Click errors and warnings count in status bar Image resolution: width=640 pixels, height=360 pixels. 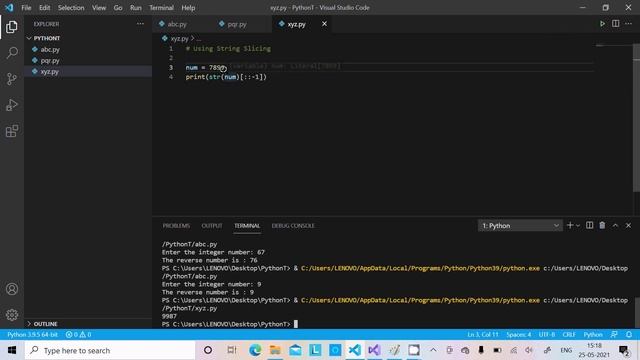(x=78, y=334)
